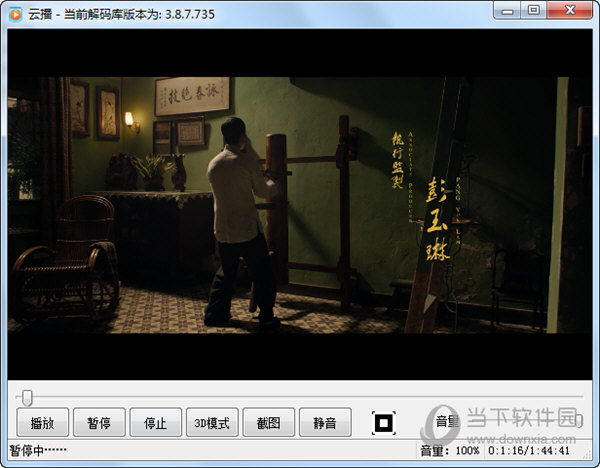Click the 停止 (stop) button
600x468 pixels.
coord(155,422)
